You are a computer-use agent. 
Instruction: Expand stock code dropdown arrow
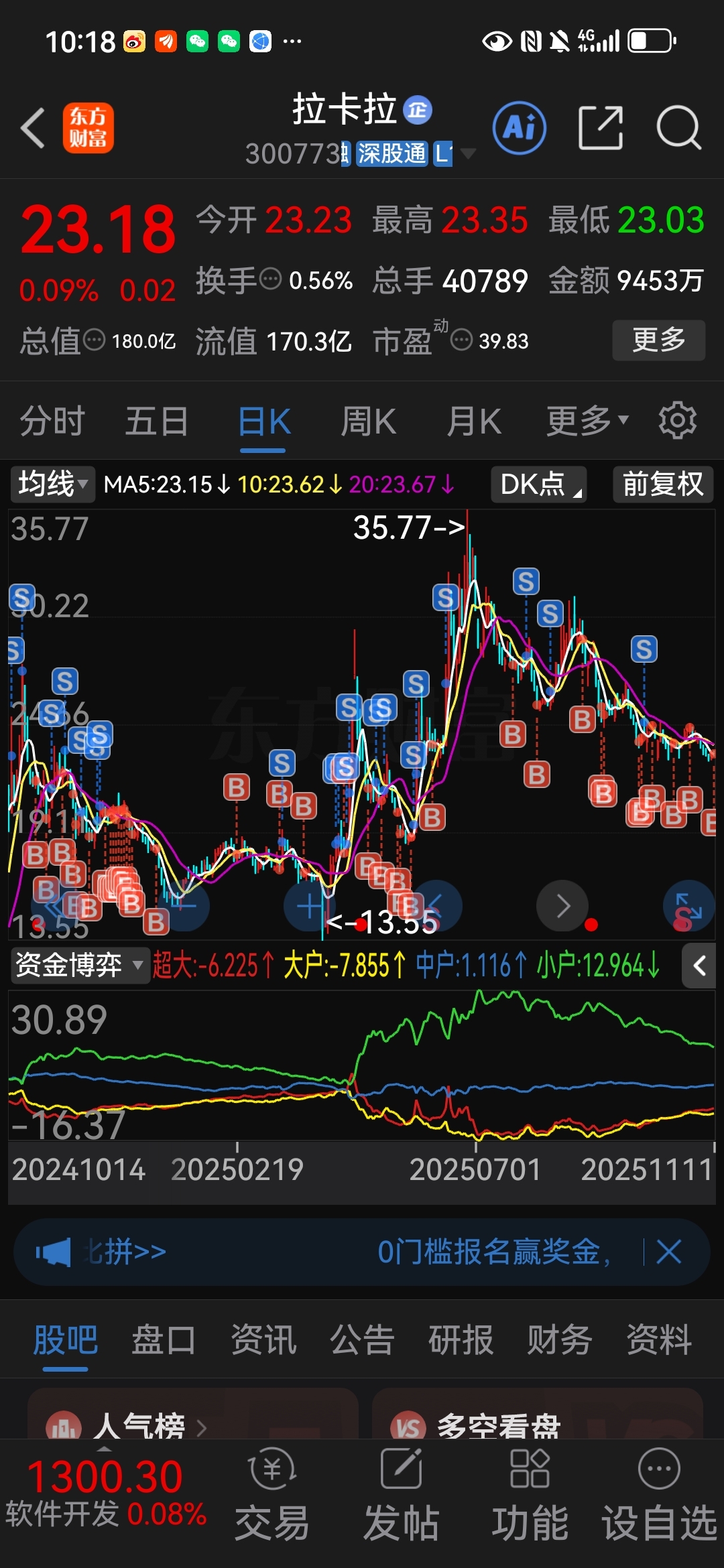(468, 153)
